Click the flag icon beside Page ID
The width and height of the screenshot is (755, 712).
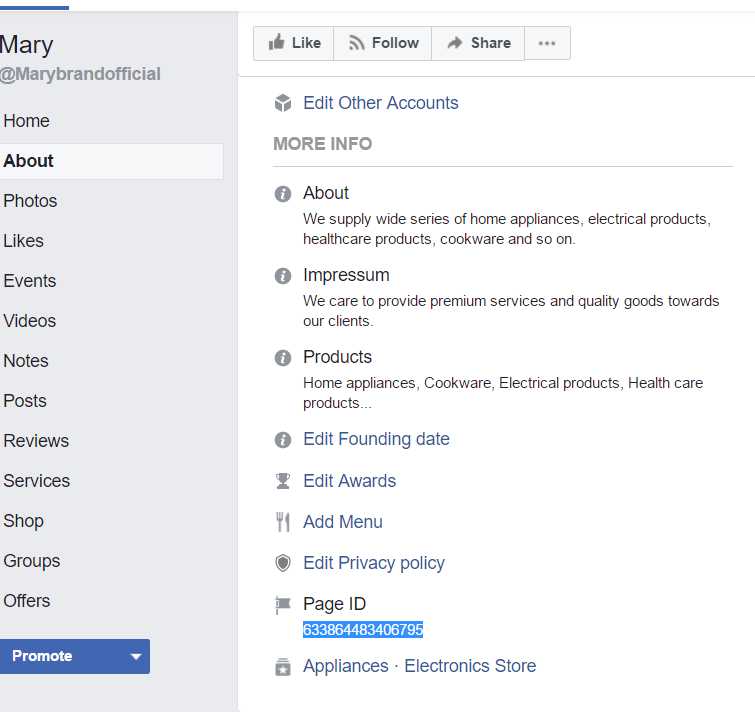click(x=283, y=605)
